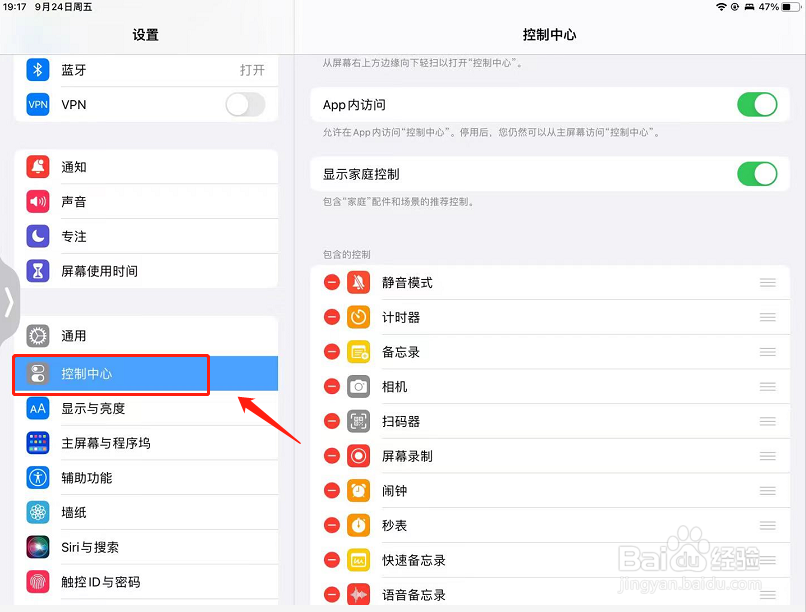
Task: Remove 快速备忘录 with its red minus button
Action: 332,560
